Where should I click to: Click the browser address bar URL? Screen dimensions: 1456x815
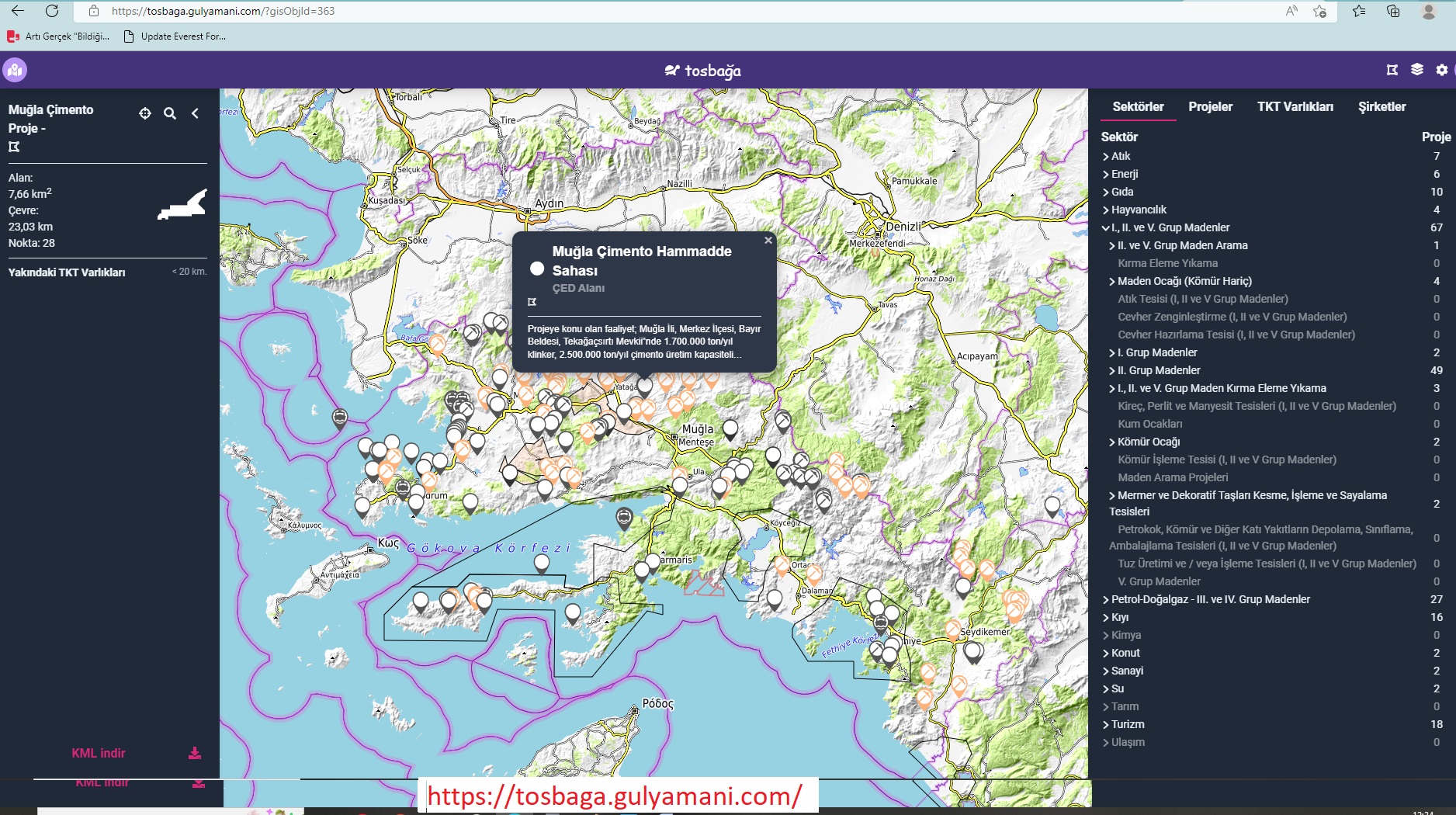tap(224, 11)
